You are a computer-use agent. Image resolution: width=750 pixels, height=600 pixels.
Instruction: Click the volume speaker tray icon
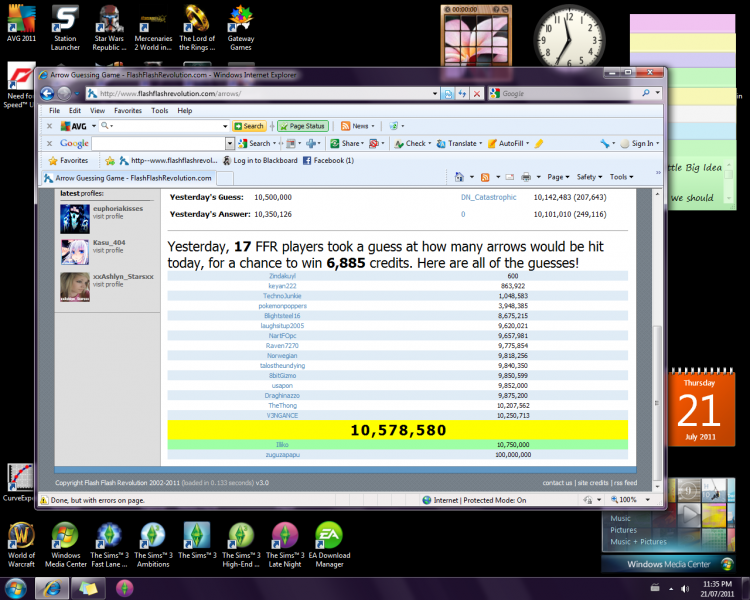pyautogui.click(x=684, y=588)
